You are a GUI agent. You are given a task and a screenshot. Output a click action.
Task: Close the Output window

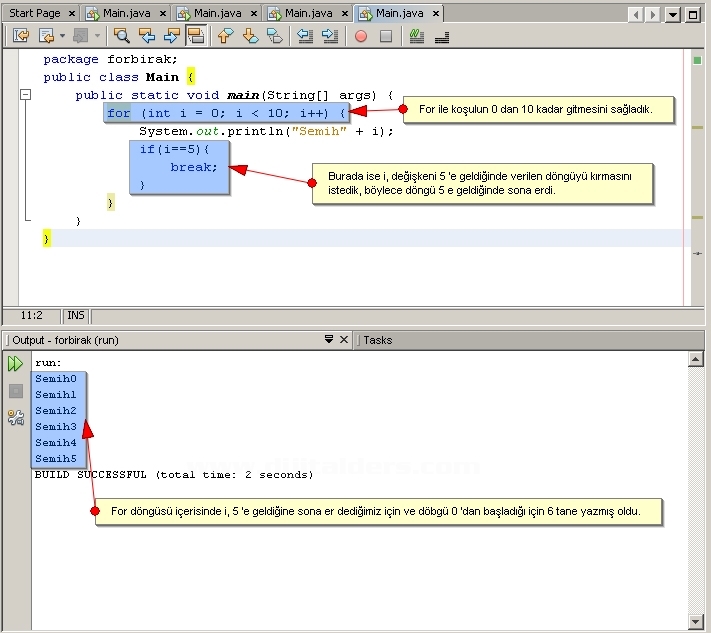pyautogui.click(x=344, y=339)
